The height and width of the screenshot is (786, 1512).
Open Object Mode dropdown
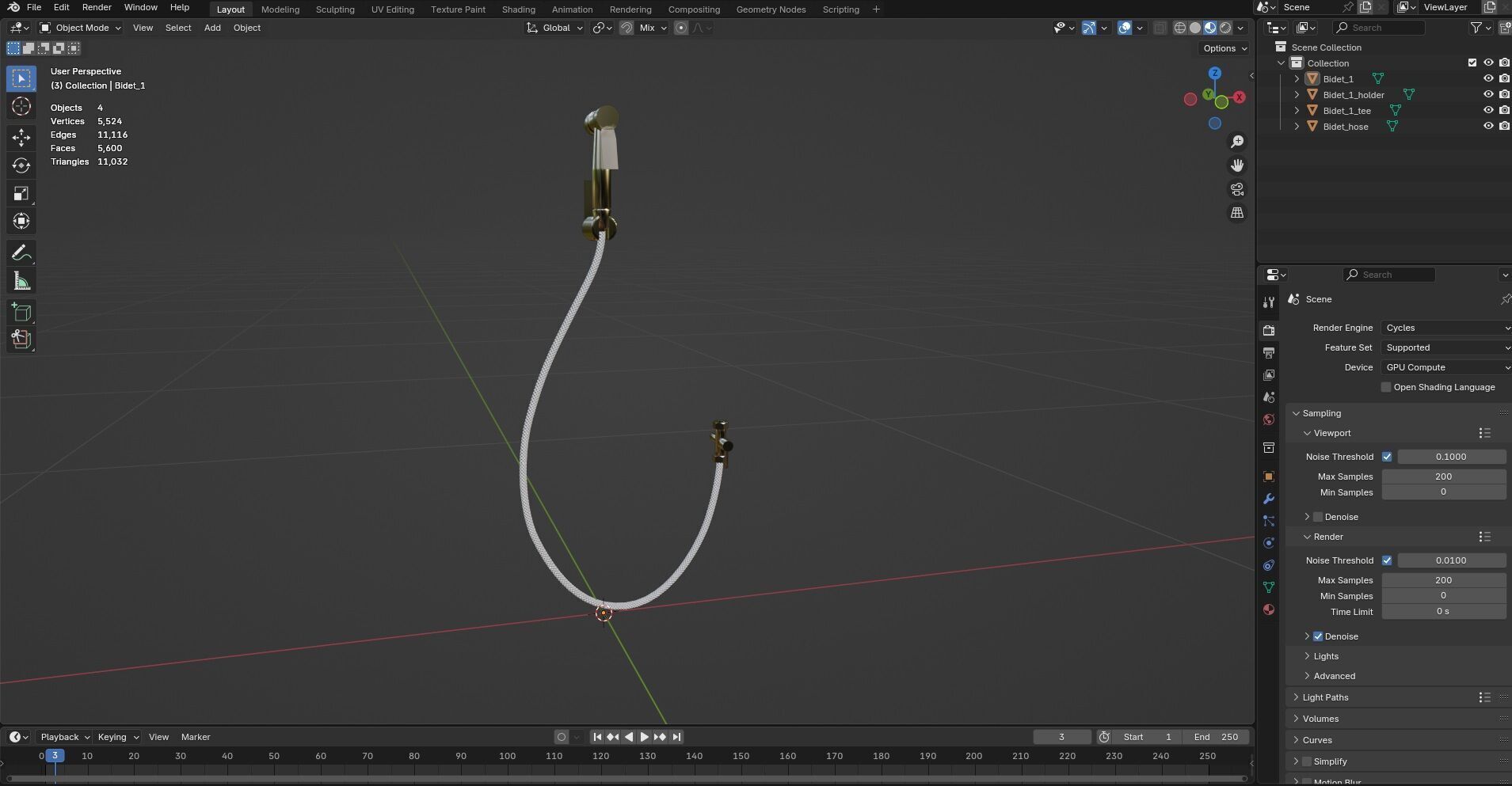pos(81,28)
